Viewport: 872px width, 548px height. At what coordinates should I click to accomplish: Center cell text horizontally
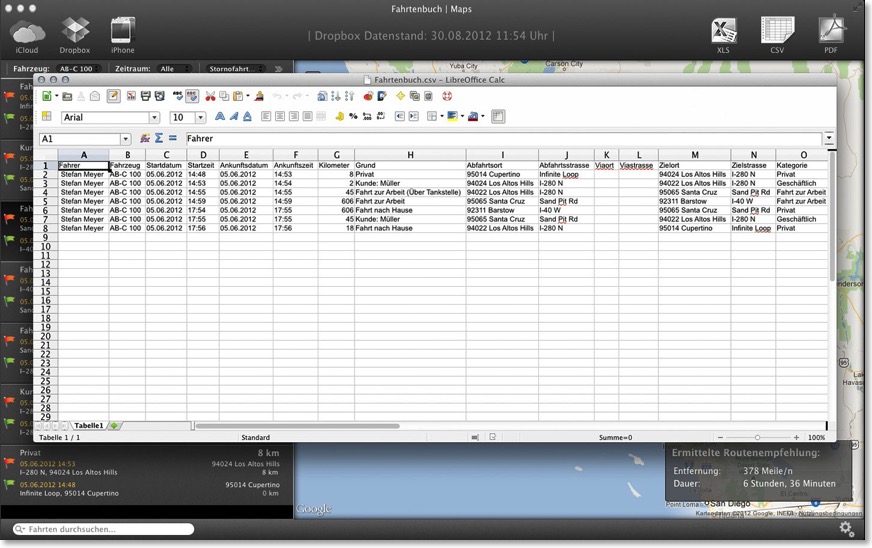(280, 116)
